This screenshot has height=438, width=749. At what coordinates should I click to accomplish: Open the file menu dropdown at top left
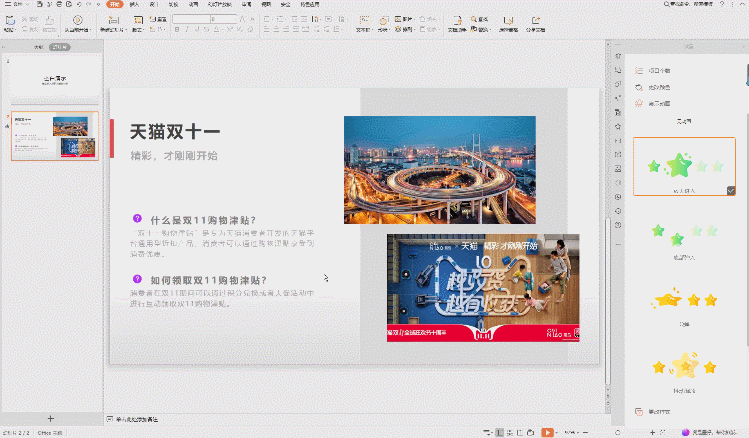coord(17,5)
